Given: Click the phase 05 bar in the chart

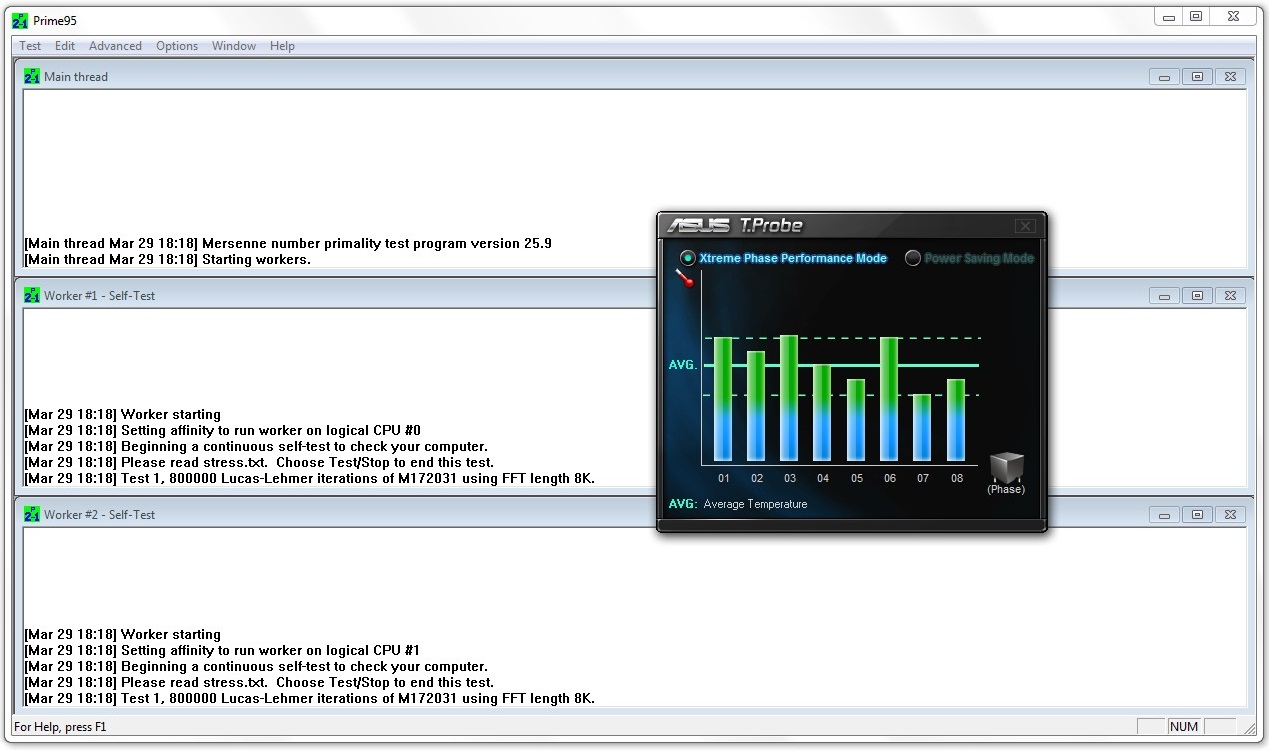Looking at the screenshot, I should (x=855, y=421).
